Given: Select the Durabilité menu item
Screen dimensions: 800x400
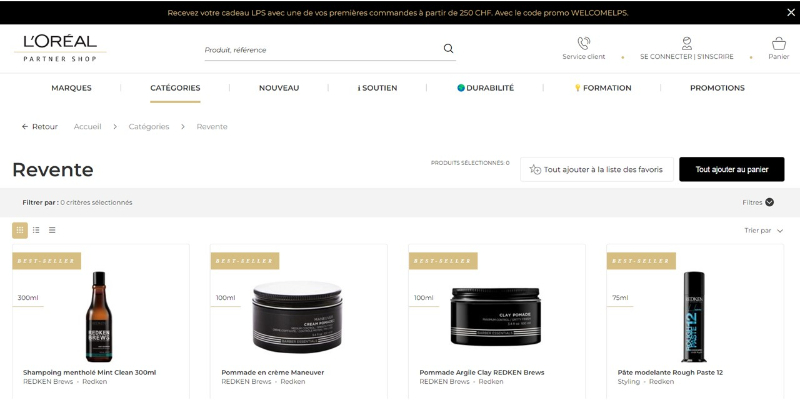Looking at the screenshot, I should coord(486,88).
